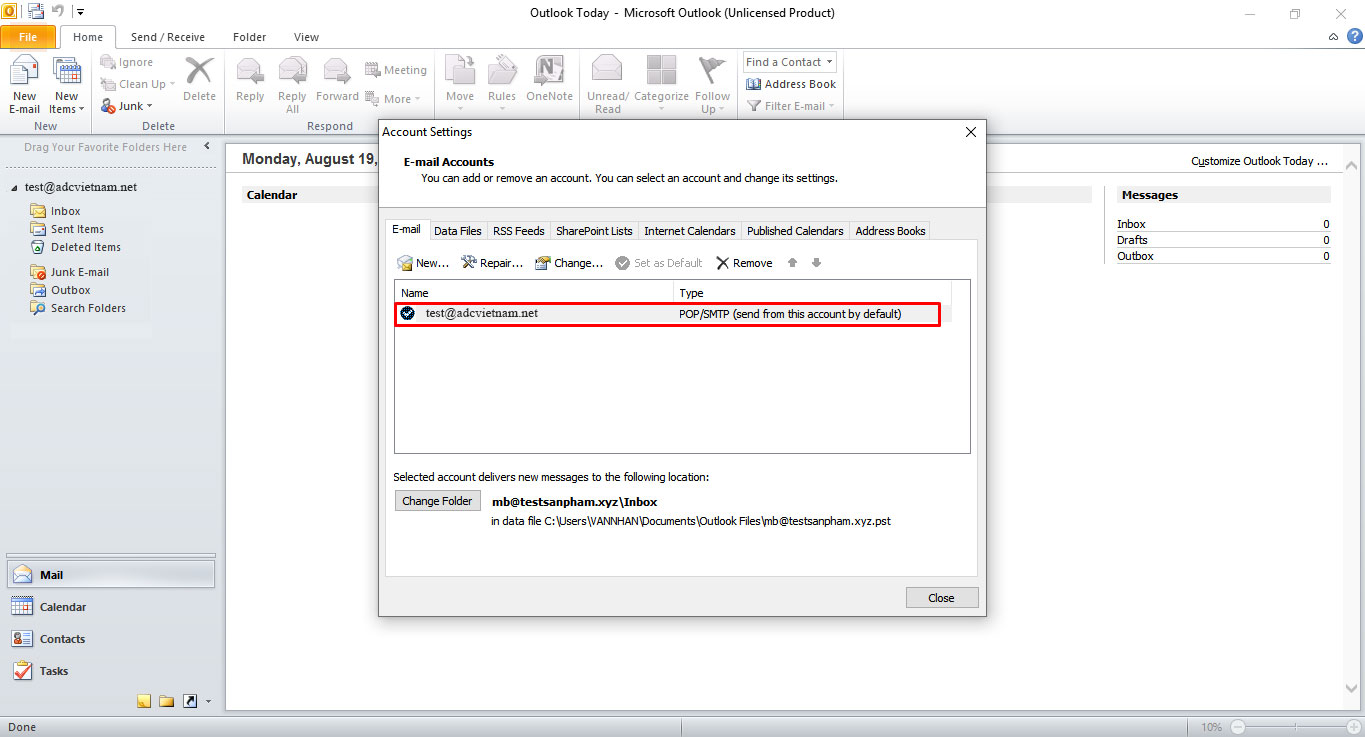Open Configure buttons arrow in navigation
Viewport: 1365px width, 737px height.
coord(208,702)
